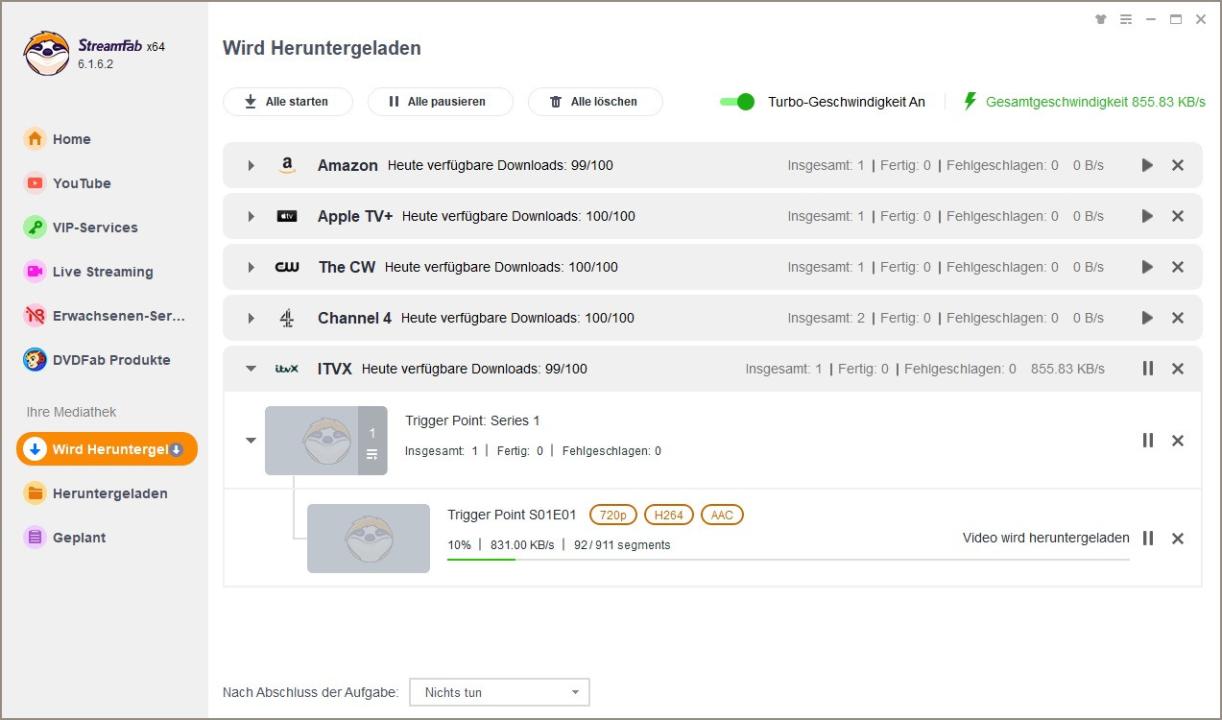Viewport: 1222px width, 720px height.
Task: Click the theme shirt icon in title bar
Action: 1101,19
